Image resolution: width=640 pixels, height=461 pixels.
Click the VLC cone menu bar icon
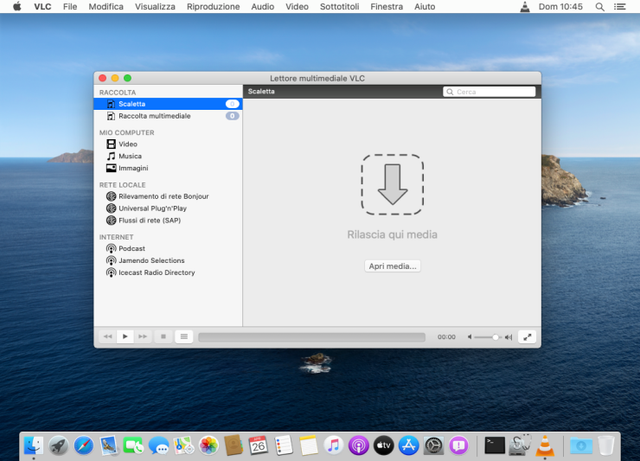[x=525, y=7]
